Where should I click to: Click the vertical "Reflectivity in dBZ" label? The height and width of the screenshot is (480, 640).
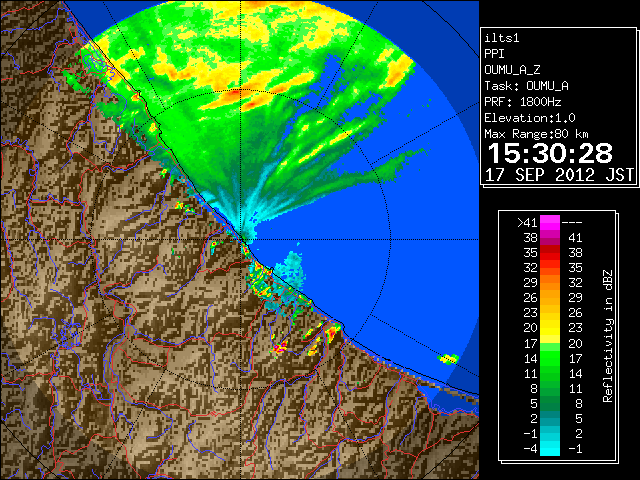(x=607, y=336)
